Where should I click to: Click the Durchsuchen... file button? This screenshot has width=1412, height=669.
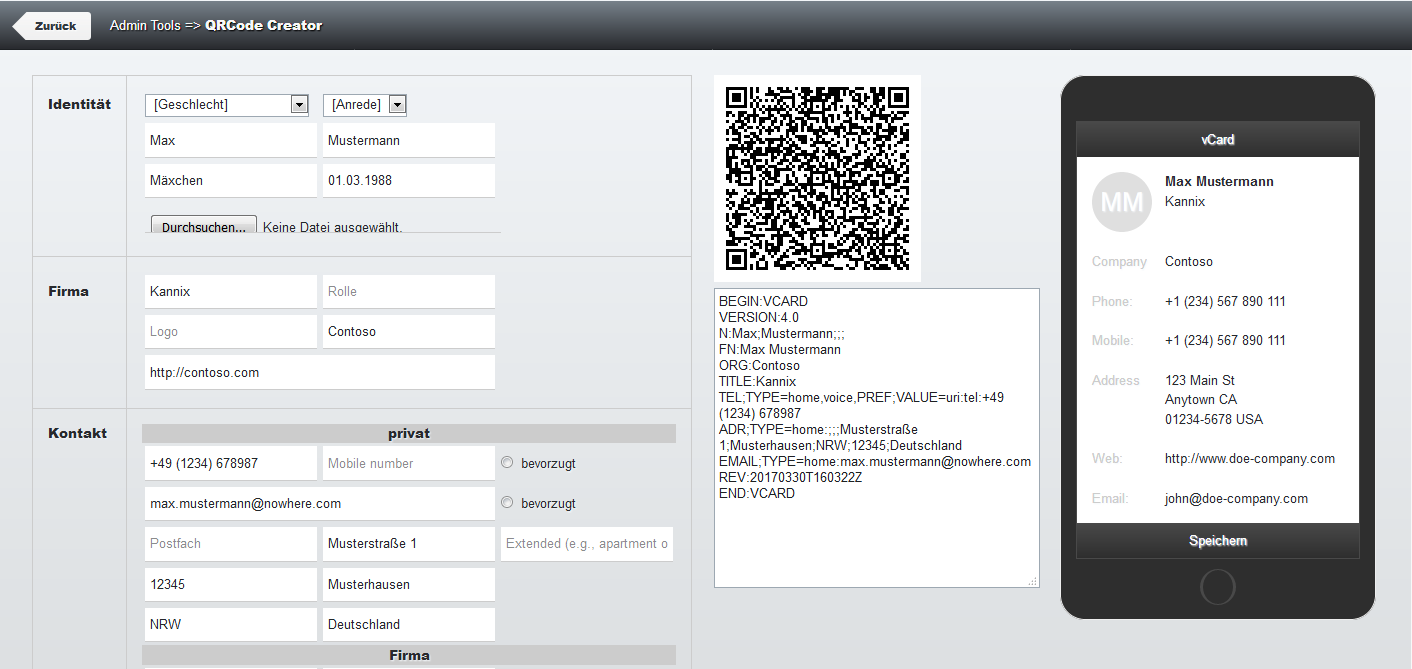point(204,226)
